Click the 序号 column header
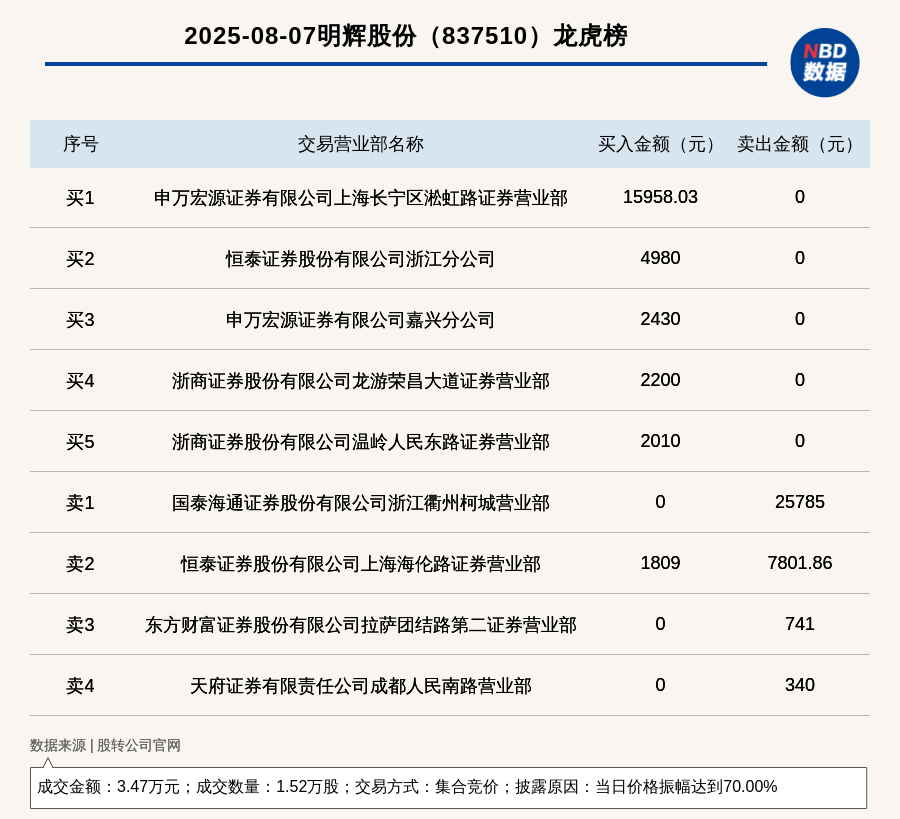The image size is (900, 819). point(81,144)
